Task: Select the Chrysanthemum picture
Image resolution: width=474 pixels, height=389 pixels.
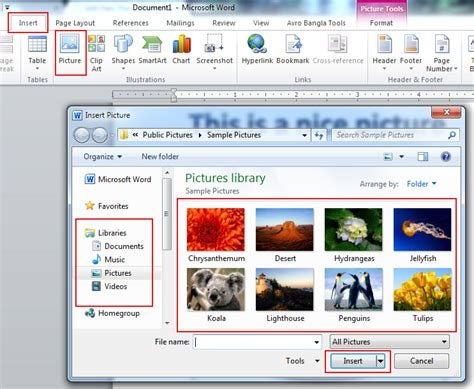Action: [216, 235]
